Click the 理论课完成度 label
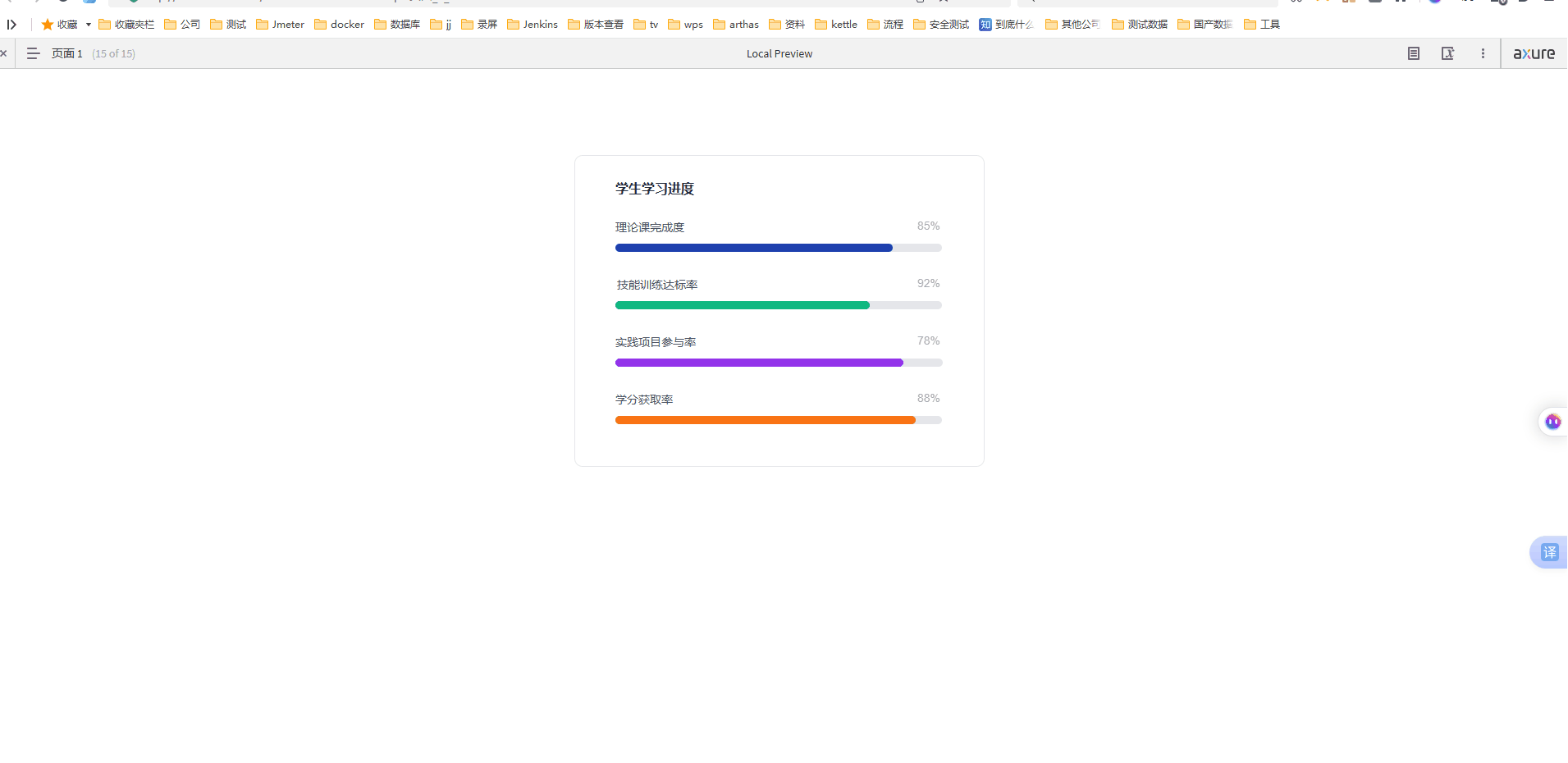This screenshot has height=763, width=1568. pos(650,227)
